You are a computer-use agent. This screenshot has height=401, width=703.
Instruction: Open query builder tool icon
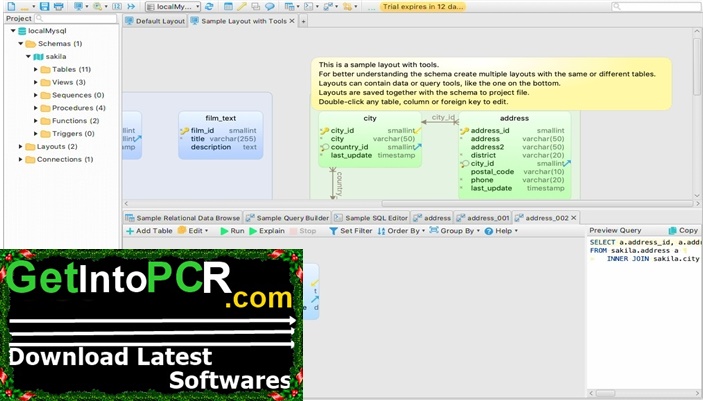click(x=328, y=6)
